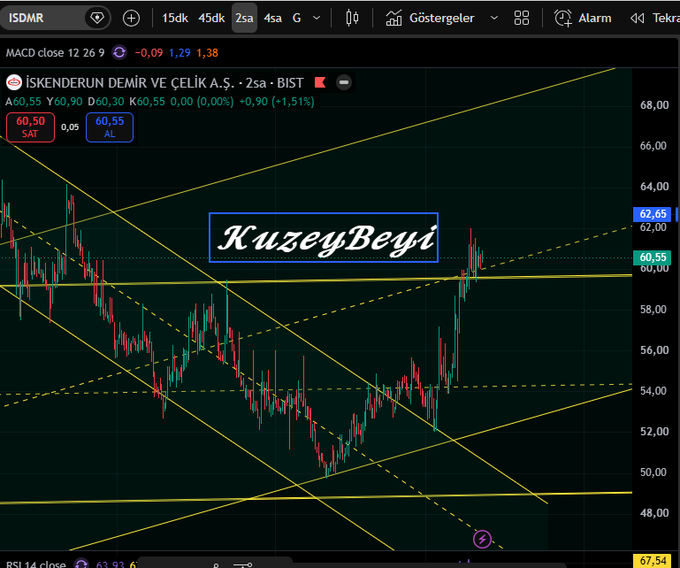Click the İskenderun Demir company logo
The width and height of the screenshot is (680, 568).
[x=14, y=82]
